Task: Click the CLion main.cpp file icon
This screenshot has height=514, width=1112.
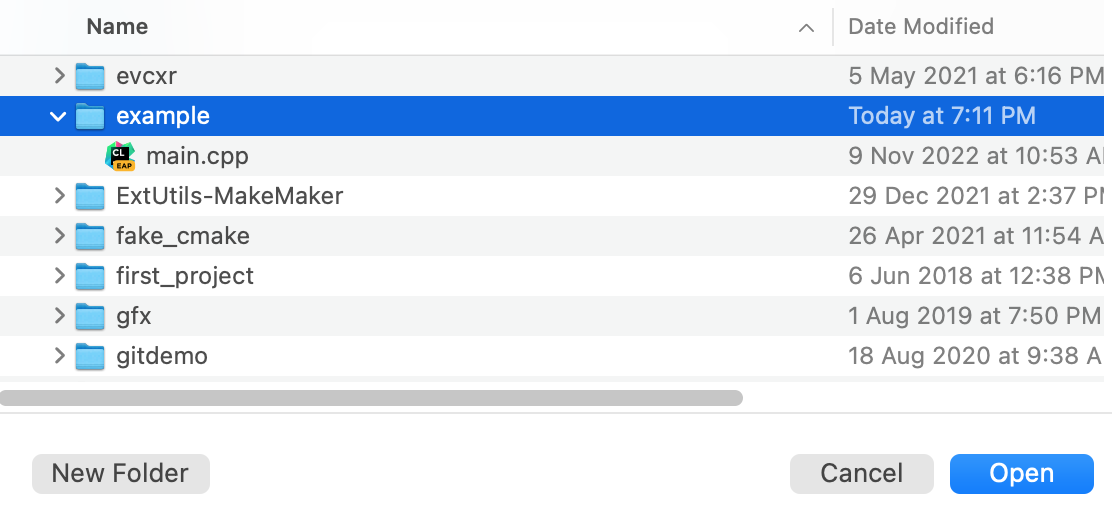Action: pyautogui.click(x=120, y=156)
